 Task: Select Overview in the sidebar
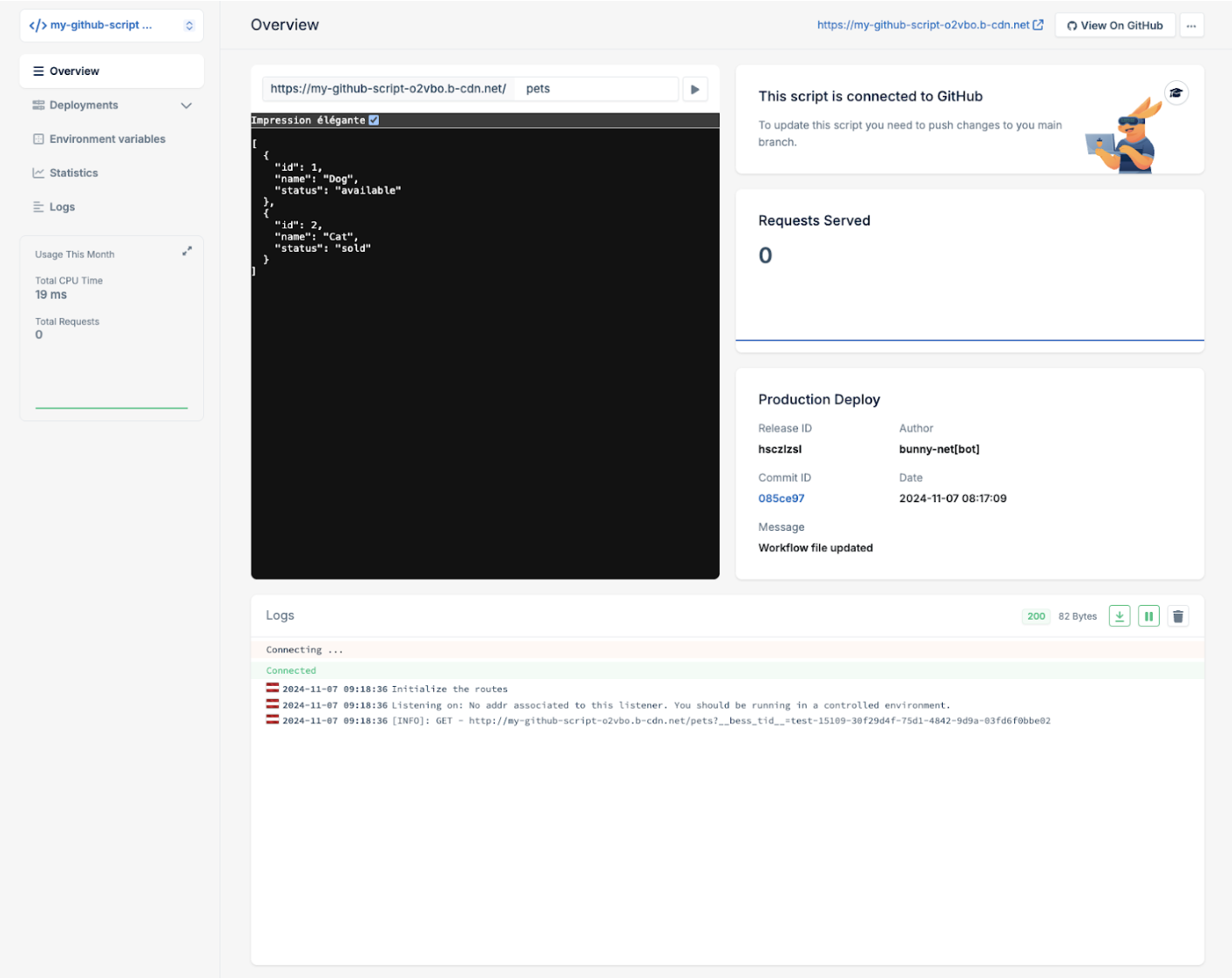[x=112, y=71]
